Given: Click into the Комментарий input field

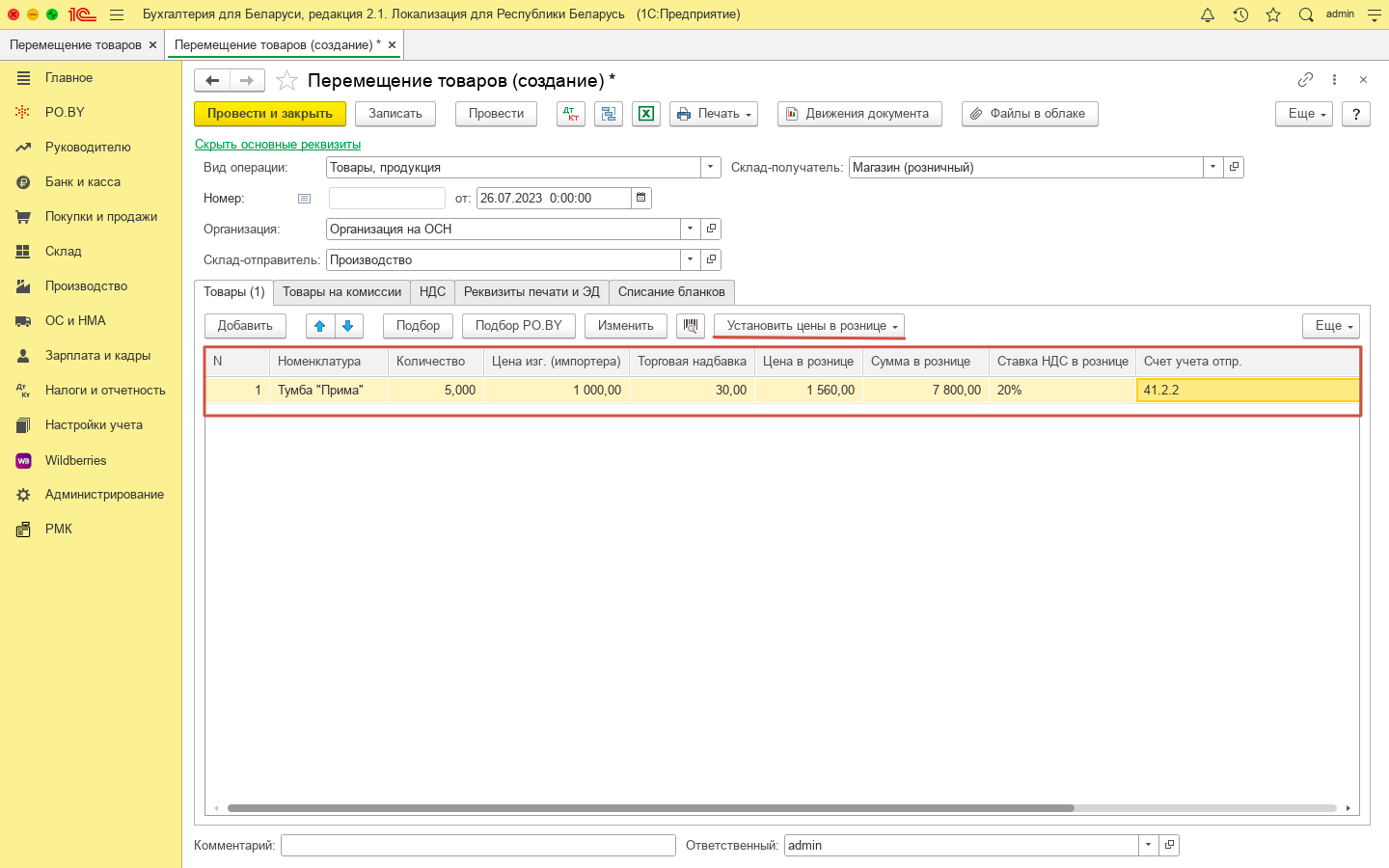Looking at the screenshot, I should pyautogui.click(x=477, y=846).
